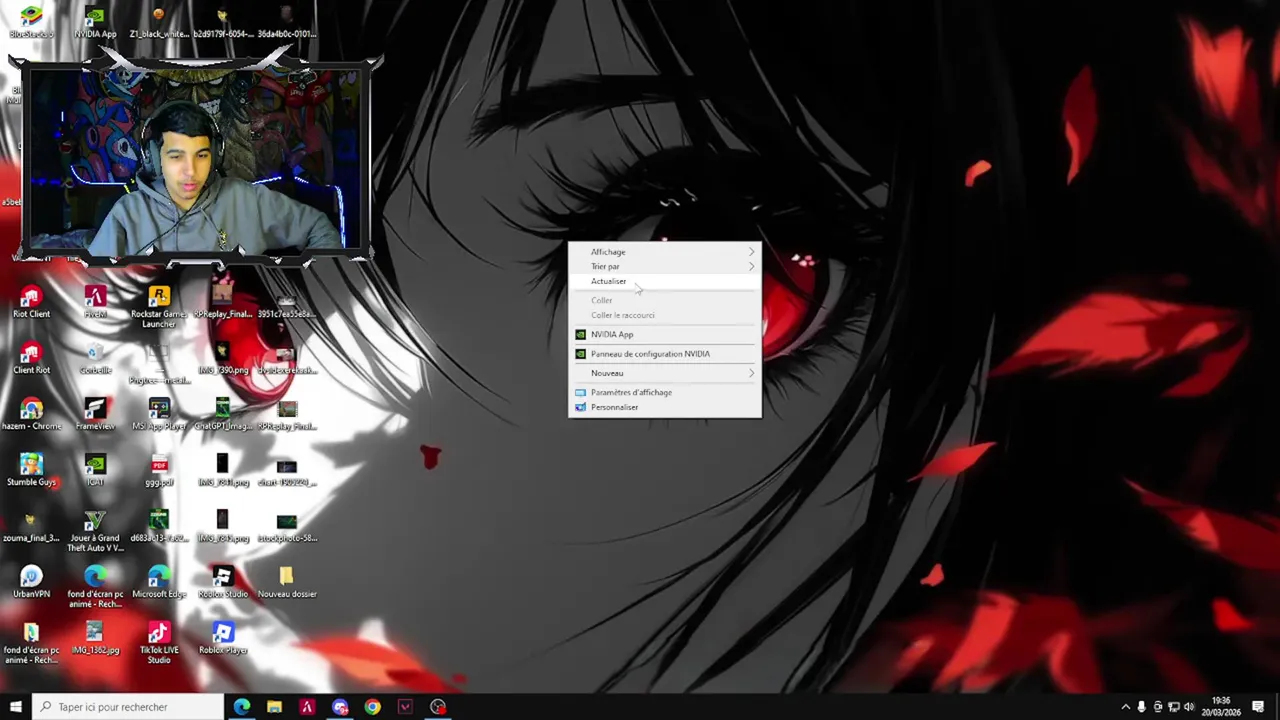The width and height of the screenshot is (1280, 720).
Task: Select the ggg.pdf file on desktop
Action: 159,470
